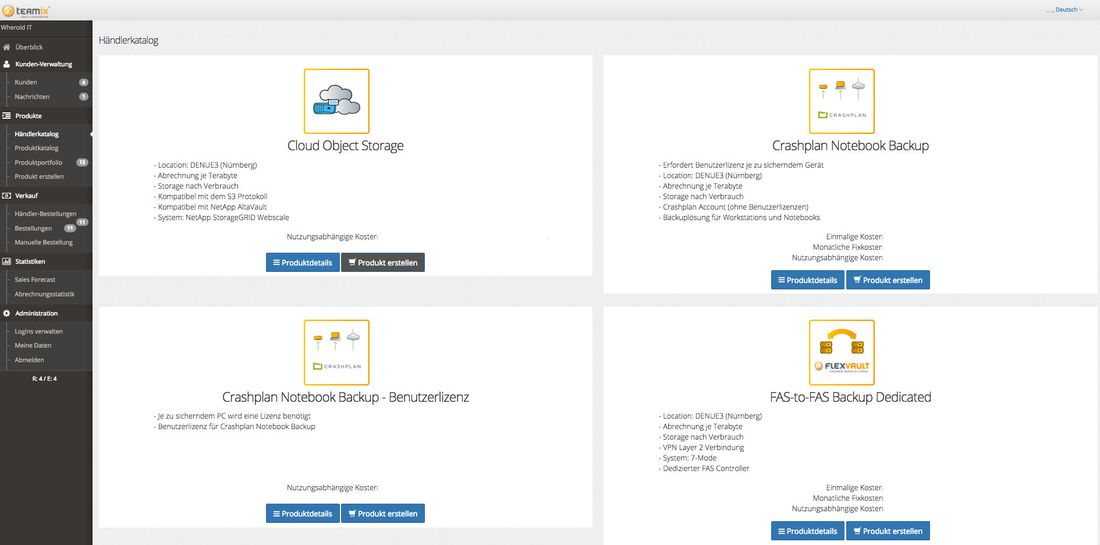Click the Cloud Object Storage title
This screenshot has width=1100, height=545.
click(x=345, y=146)
